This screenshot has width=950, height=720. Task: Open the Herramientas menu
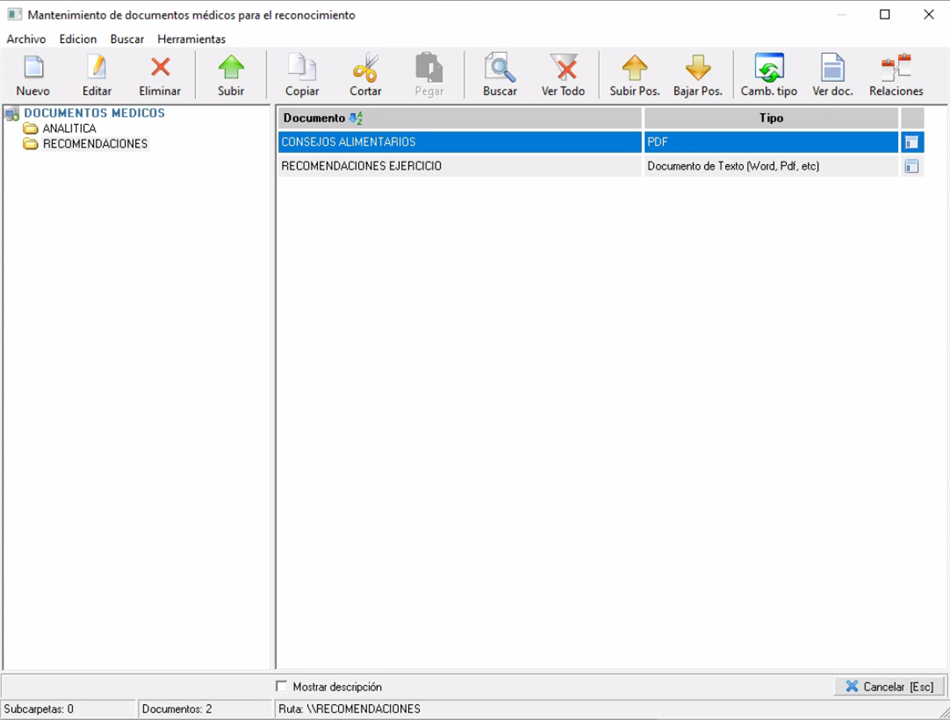click(191, 39)
